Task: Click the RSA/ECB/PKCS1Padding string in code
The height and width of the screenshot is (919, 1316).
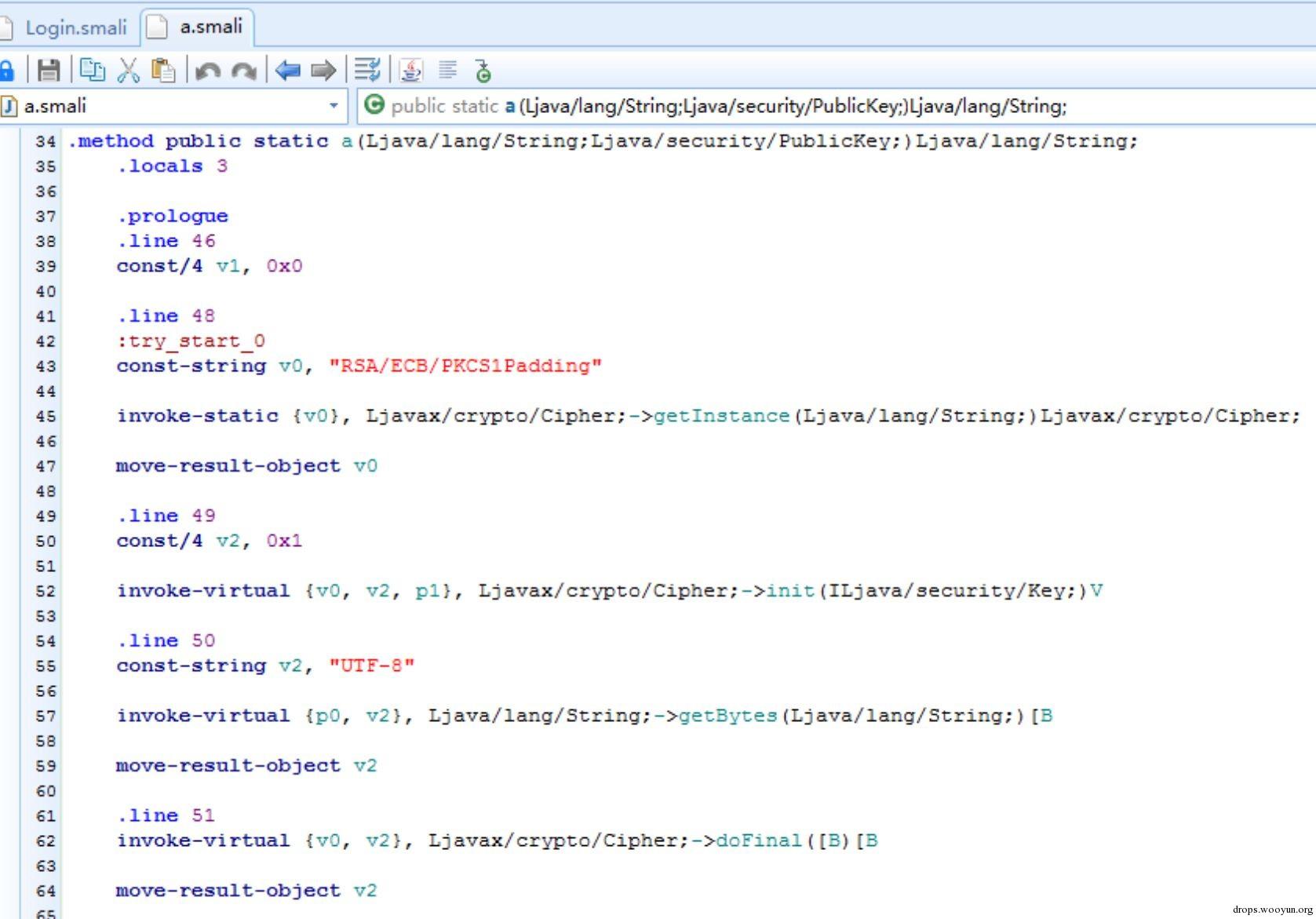Action: pyautogui.click(x=465, y=366)
